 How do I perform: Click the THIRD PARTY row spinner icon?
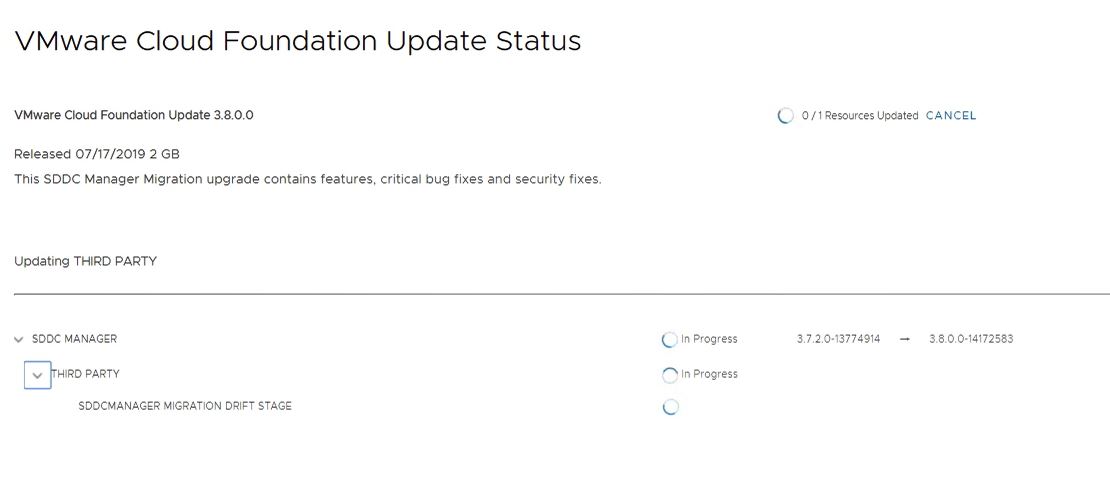[x=670, y=375]
